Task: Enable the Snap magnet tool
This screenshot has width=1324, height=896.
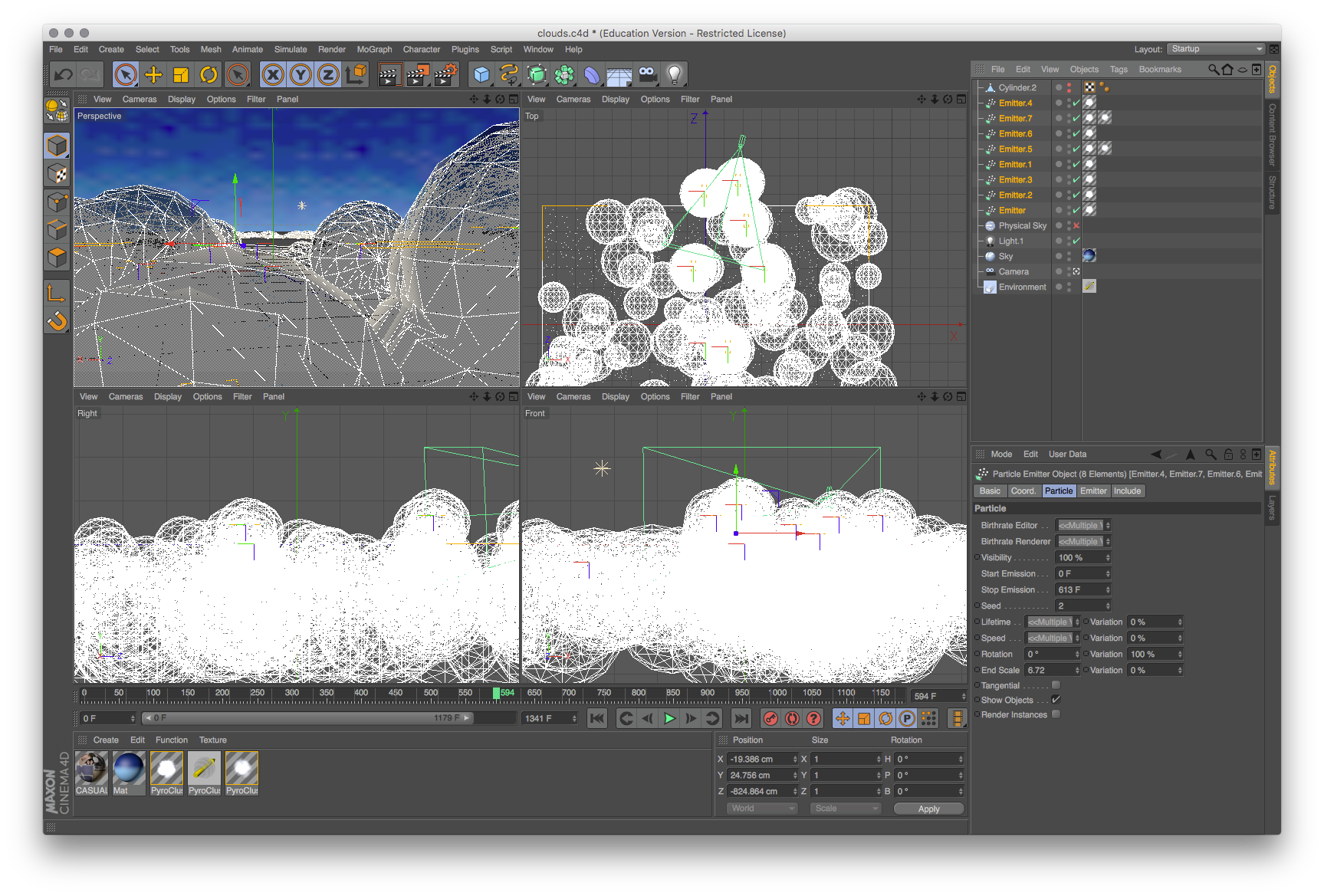Action: 57,320
